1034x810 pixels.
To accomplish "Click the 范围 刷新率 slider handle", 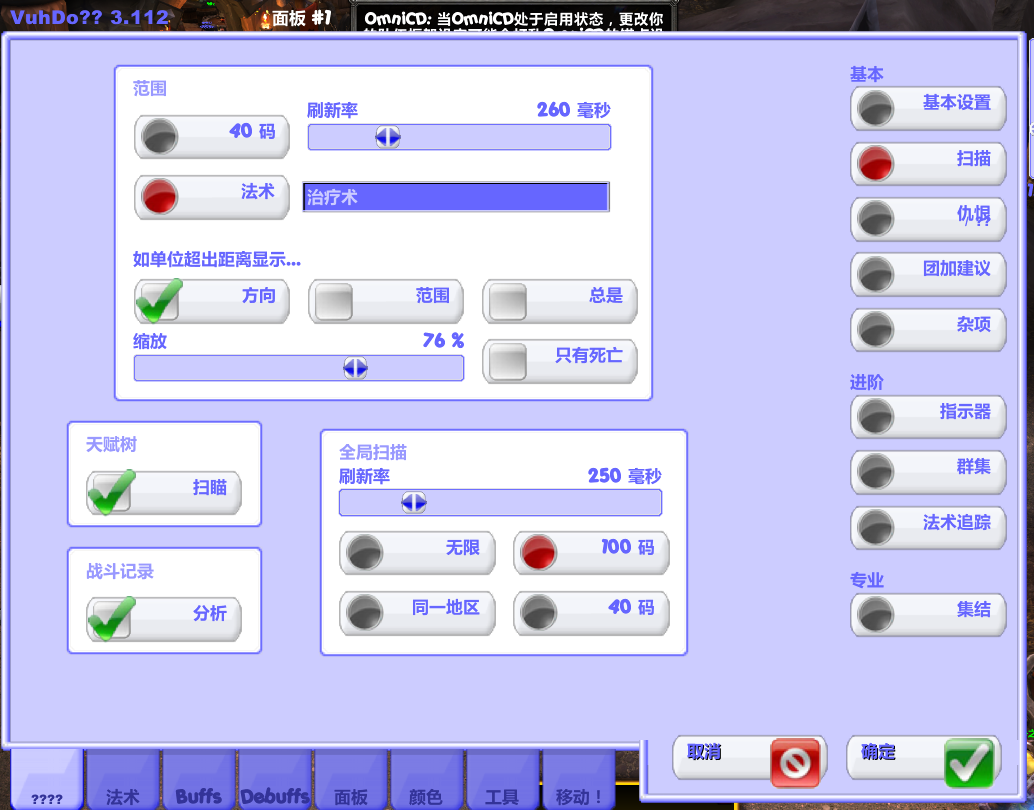I will [x=388, y=138].
